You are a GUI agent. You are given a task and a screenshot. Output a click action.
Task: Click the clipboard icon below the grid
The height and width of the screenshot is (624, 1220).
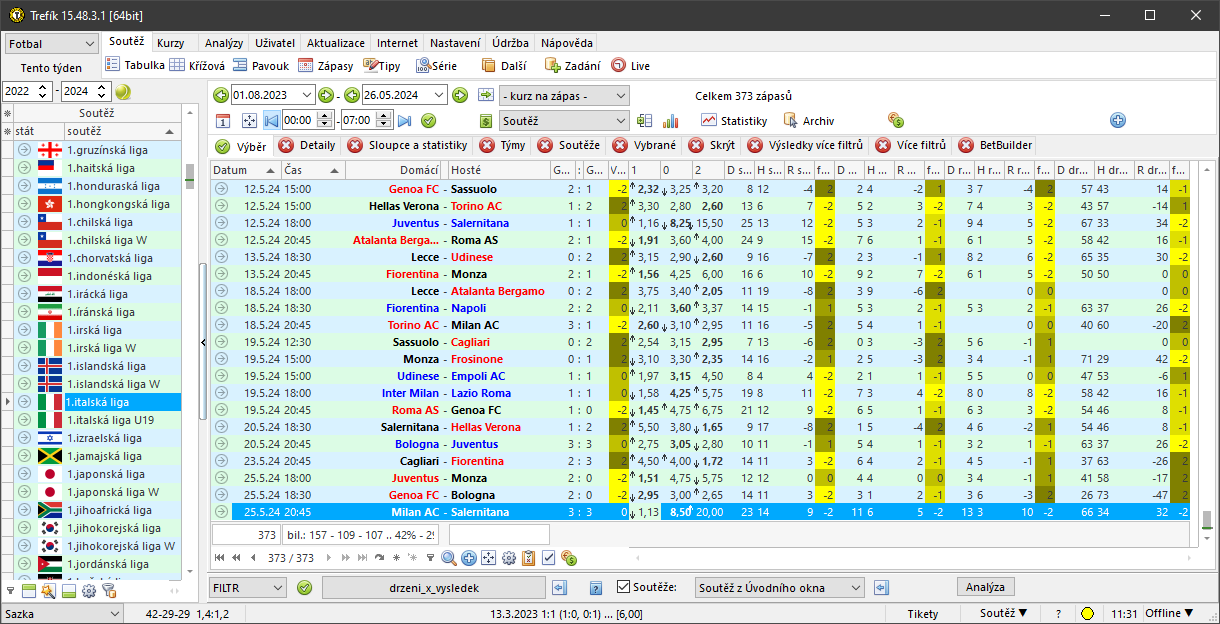click(x=529, y=558)
